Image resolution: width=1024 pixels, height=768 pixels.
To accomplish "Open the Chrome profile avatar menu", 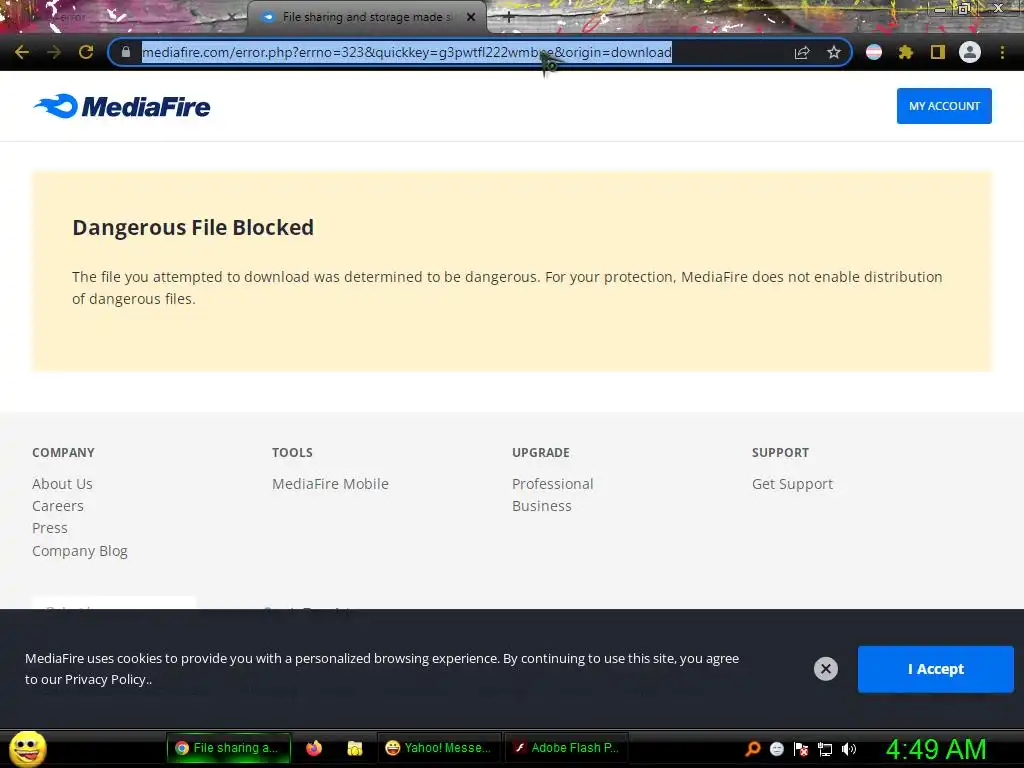I will pyautogui.click(x=970, y=52).
